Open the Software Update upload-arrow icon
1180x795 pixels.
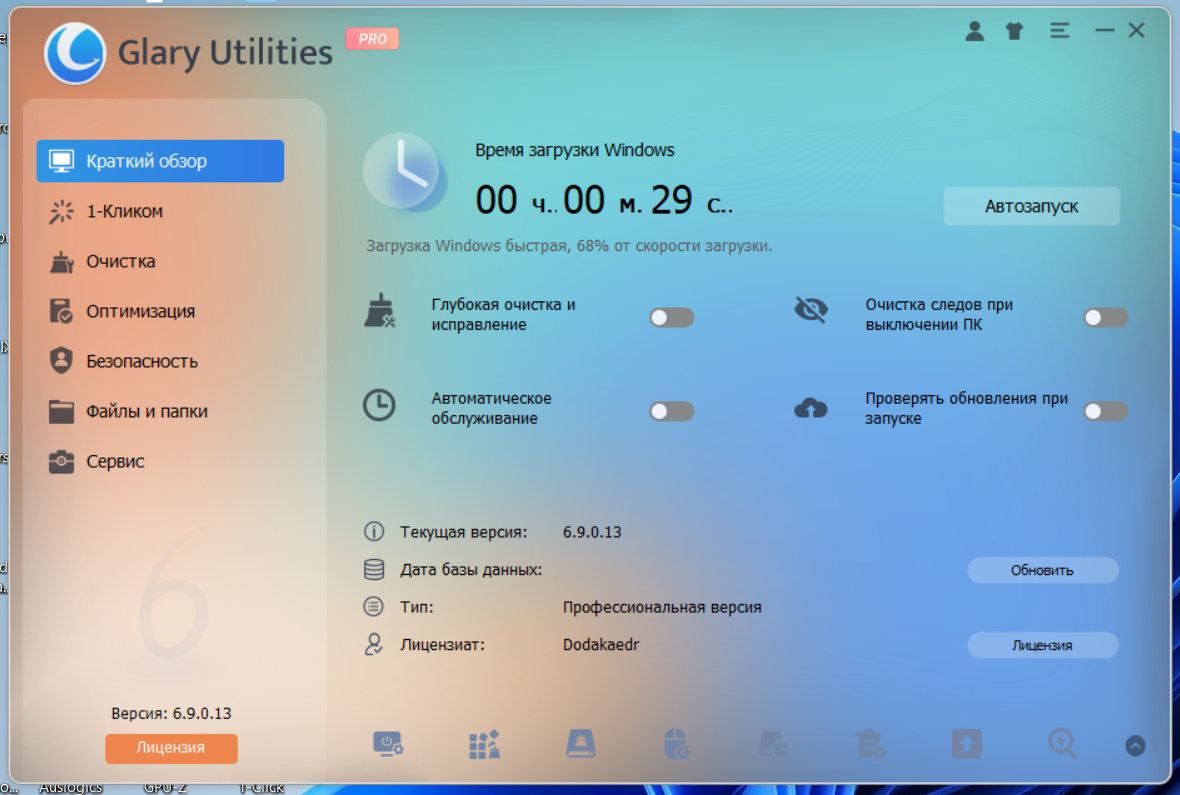click(966, 745)
